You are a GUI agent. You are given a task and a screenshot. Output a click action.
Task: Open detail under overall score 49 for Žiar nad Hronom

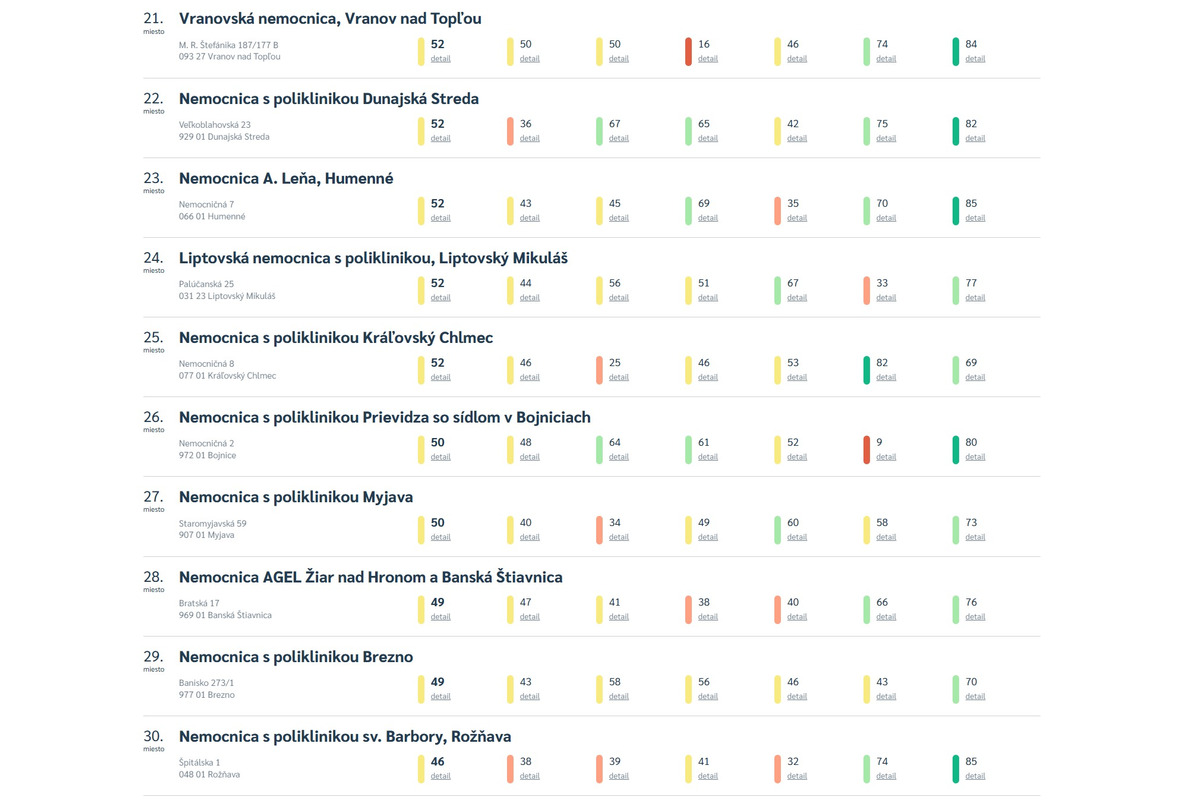coord(440,617)
